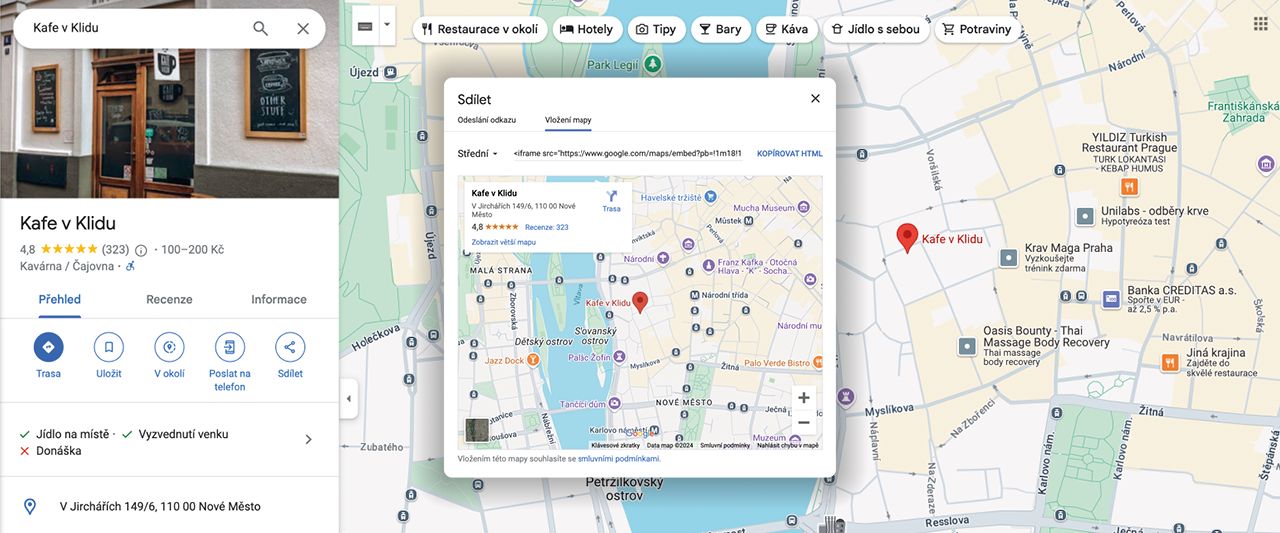Open the Trasa directions button in sidebar
The height and width of the screenshot is (533, 1280).
point(48,347)
